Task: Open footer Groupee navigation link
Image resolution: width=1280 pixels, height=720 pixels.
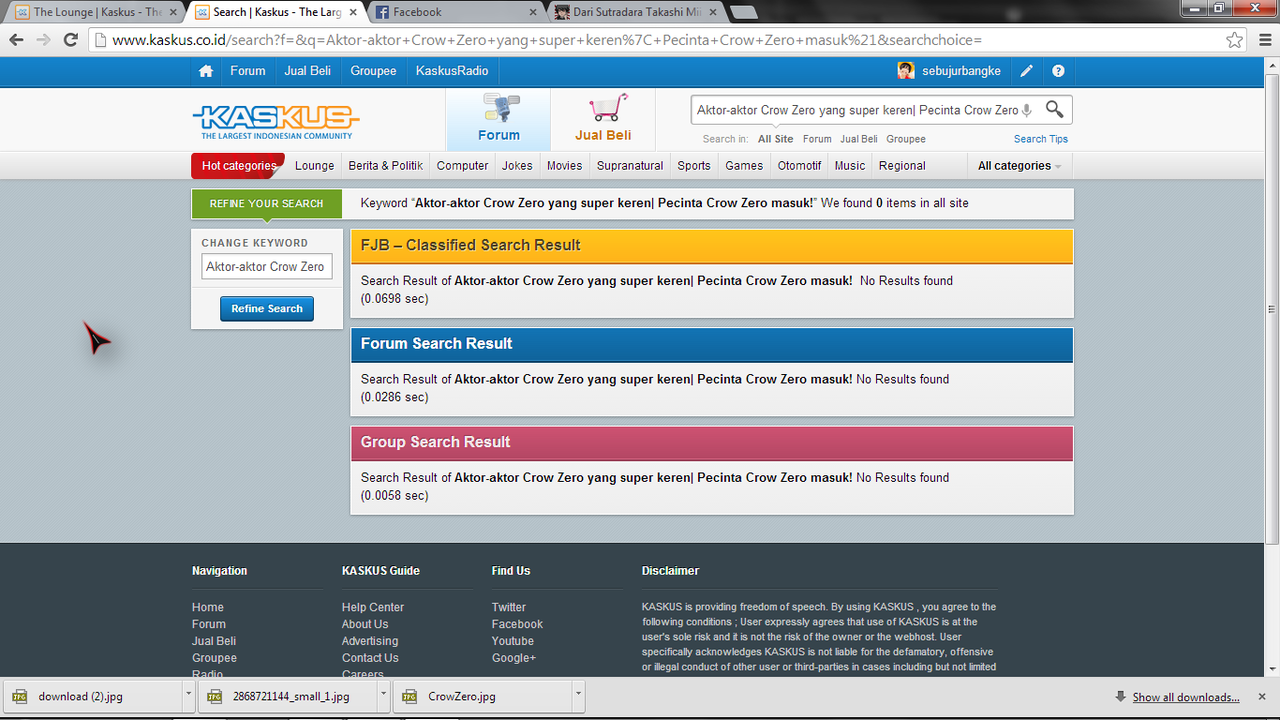Action: [214, 658]
